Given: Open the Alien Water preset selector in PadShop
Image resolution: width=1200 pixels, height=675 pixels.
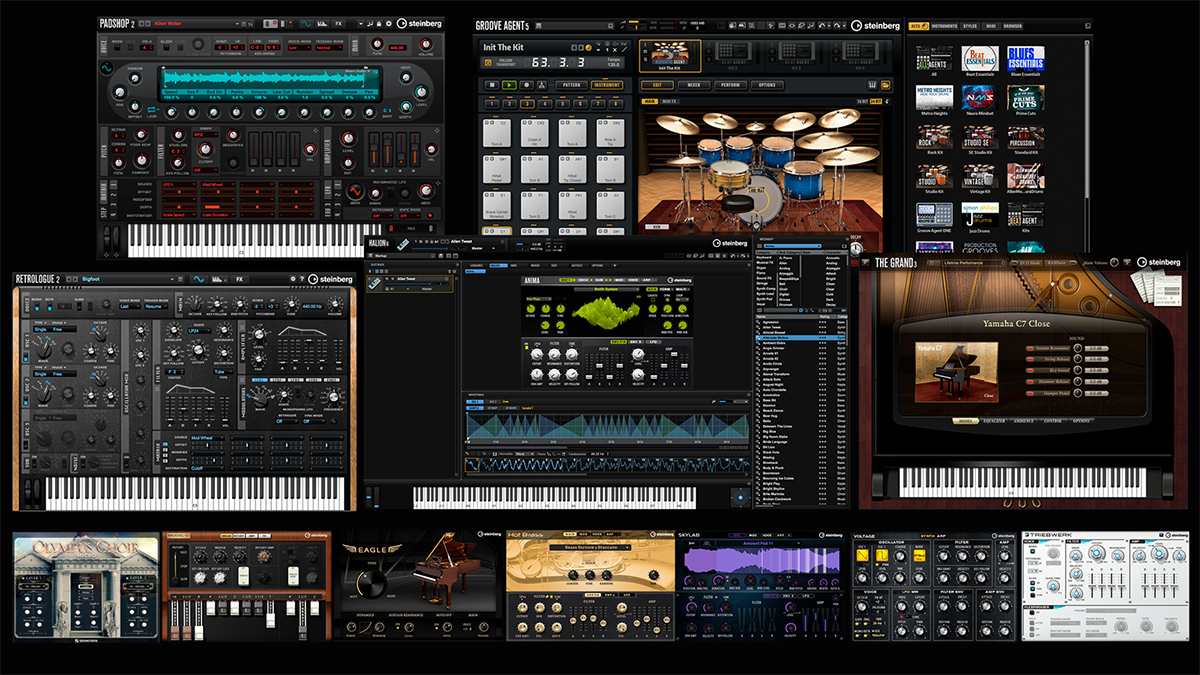Looking at the screenshot, I should pyautogui.click(x=172, y=24).
